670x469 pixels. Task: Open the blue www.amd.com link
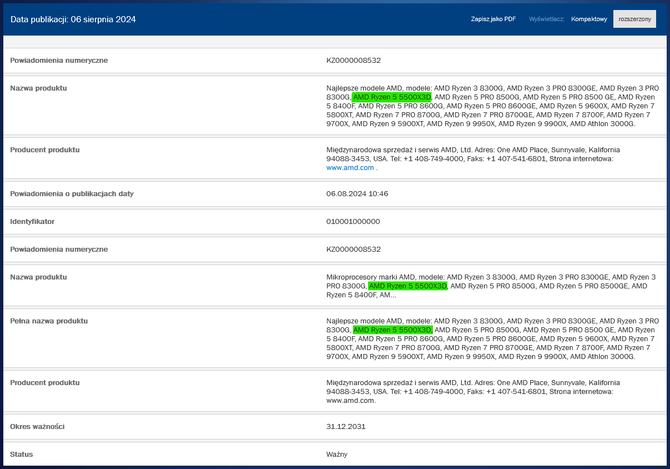click(350, 168)
